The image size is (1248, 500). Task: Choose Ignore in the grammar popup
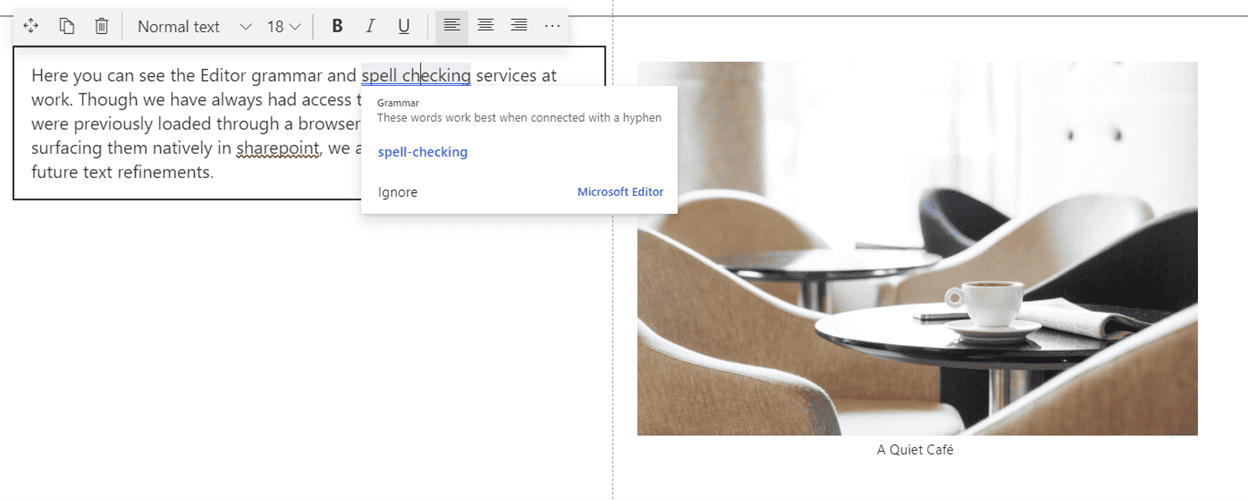pos(397,192)
